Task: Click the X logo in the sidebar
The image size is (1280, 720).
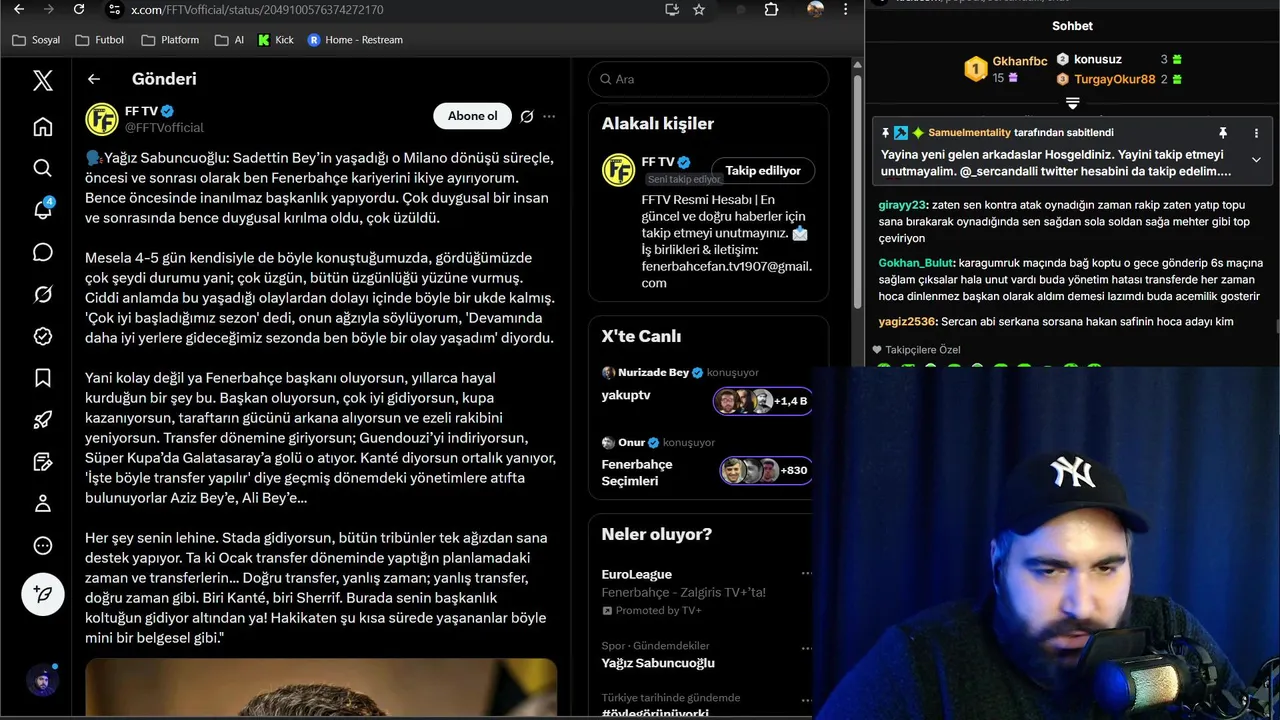Action: [42, 81]
